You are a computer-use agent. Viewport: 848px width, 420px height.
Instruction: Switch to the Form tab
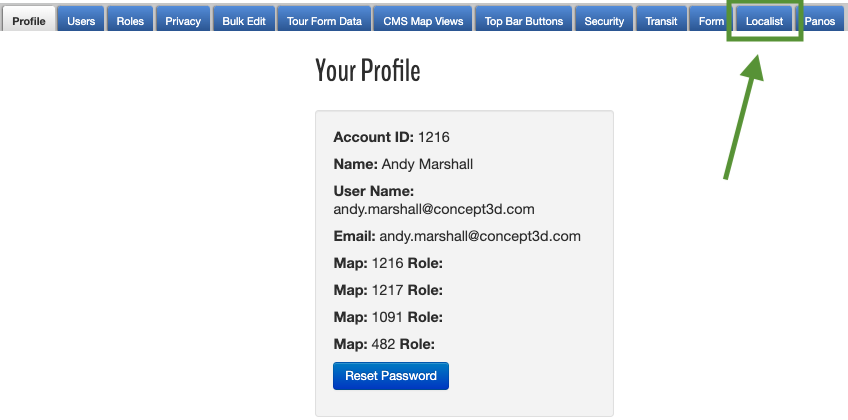[711, 19]
